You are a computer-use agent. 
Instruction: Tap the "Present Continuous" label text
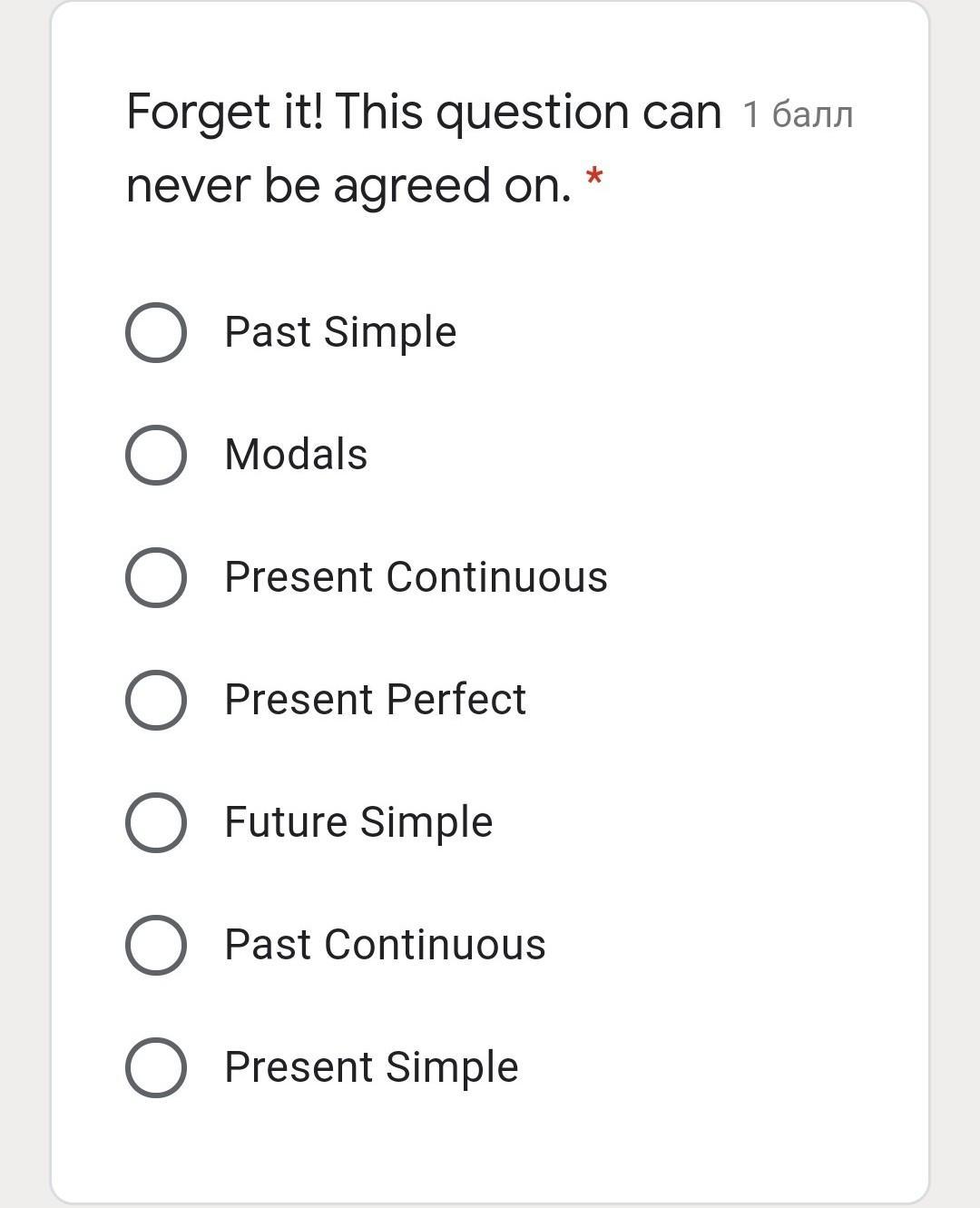(416, 577)
